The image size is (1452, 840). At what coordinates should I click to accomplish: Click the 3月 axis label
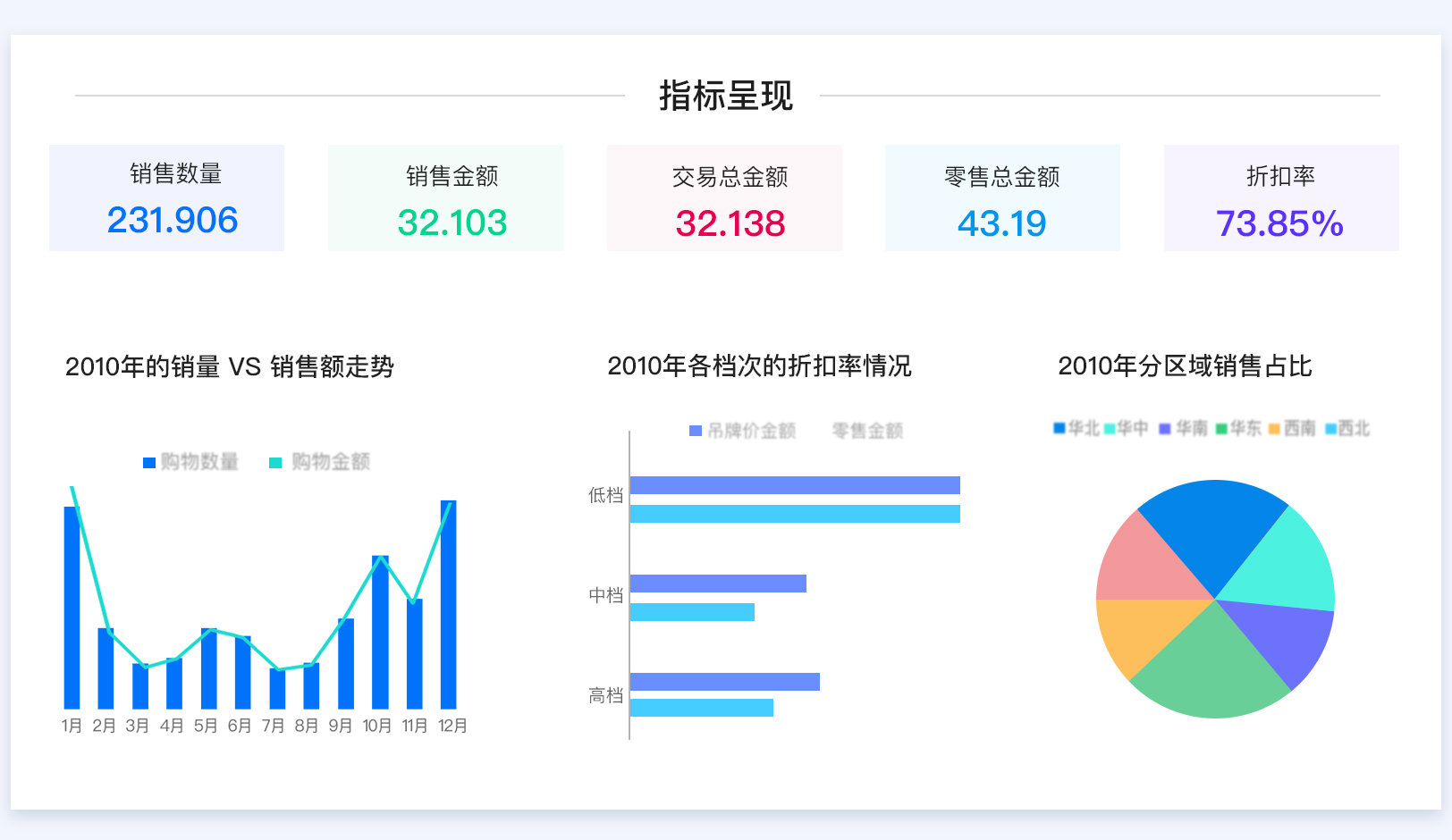click(137, 726)
